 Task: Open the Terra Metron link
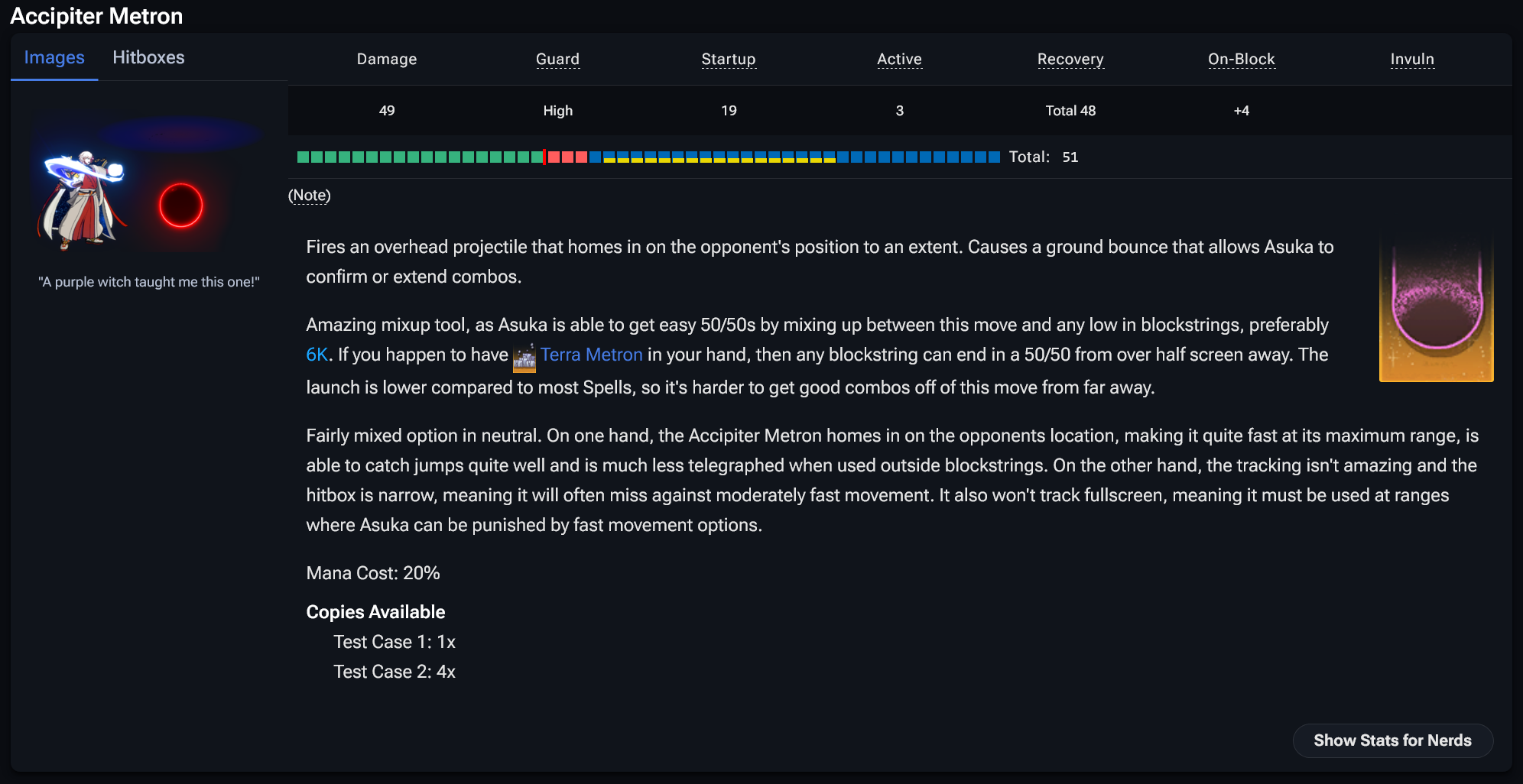point(591,355)
